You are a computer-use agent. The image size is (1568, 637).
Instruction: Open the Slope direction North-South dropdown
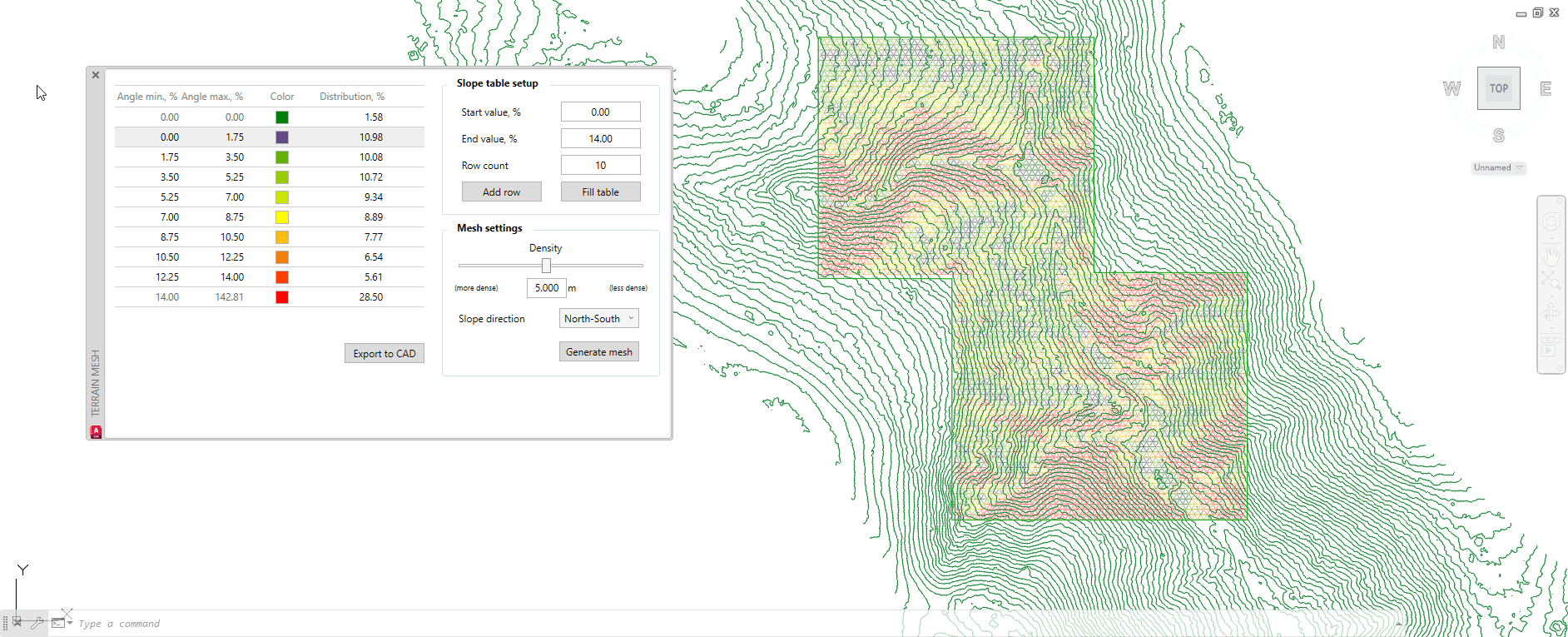tap(599, 318)
